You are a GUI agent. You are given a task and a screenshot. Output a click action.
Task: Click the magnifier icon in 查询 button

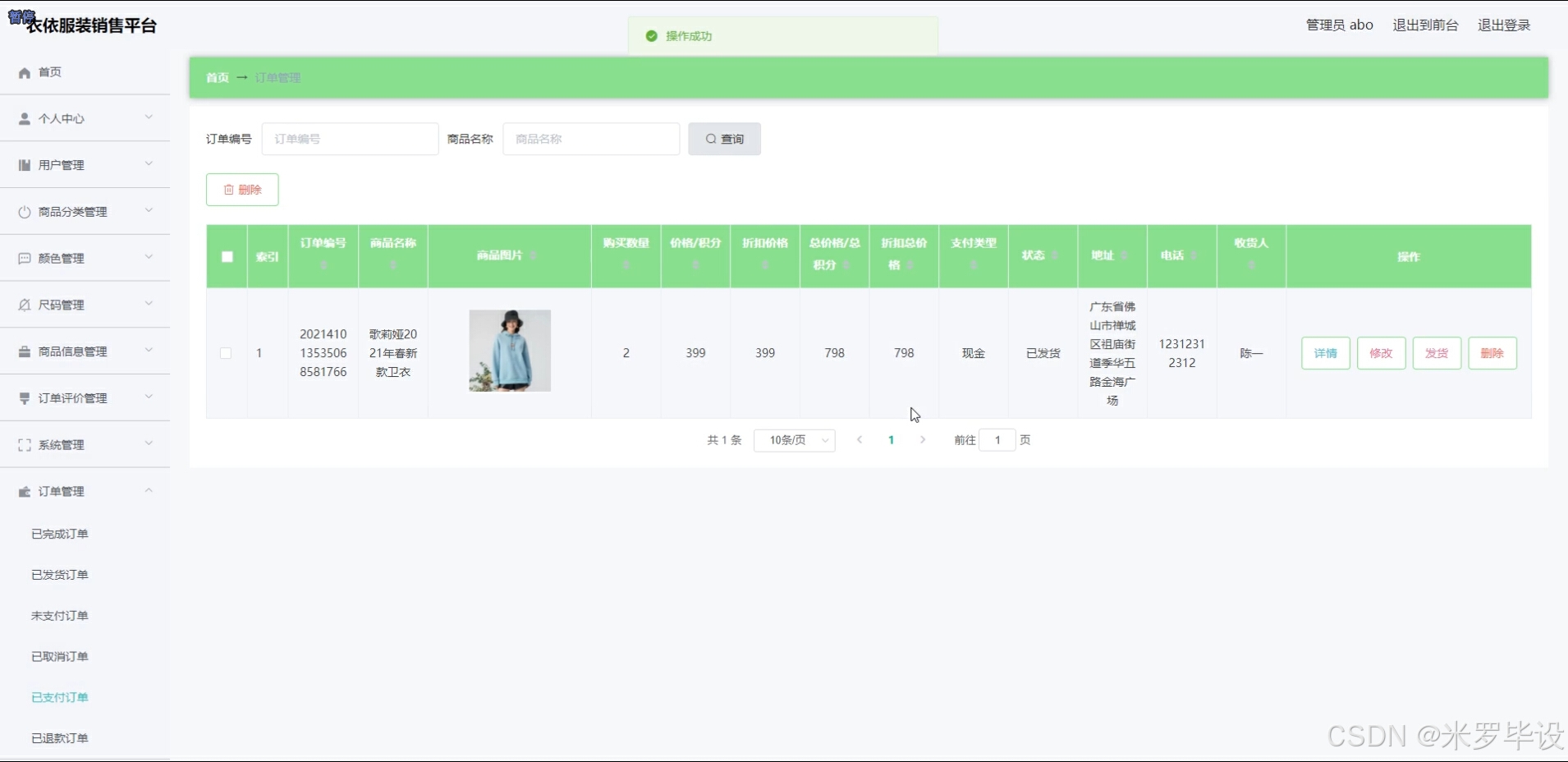pyautogui.click(x=709, y=138)
